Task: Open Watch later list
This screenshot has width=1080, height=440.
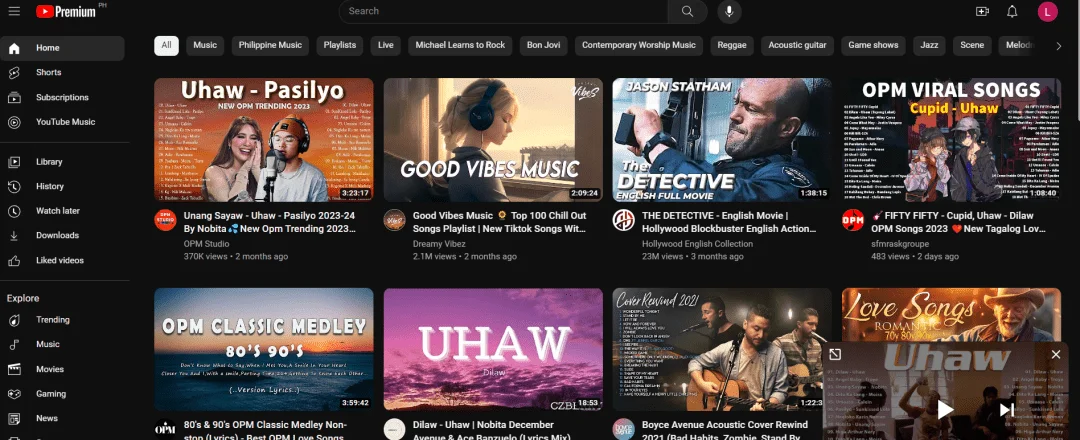Action: coord(62,211)
